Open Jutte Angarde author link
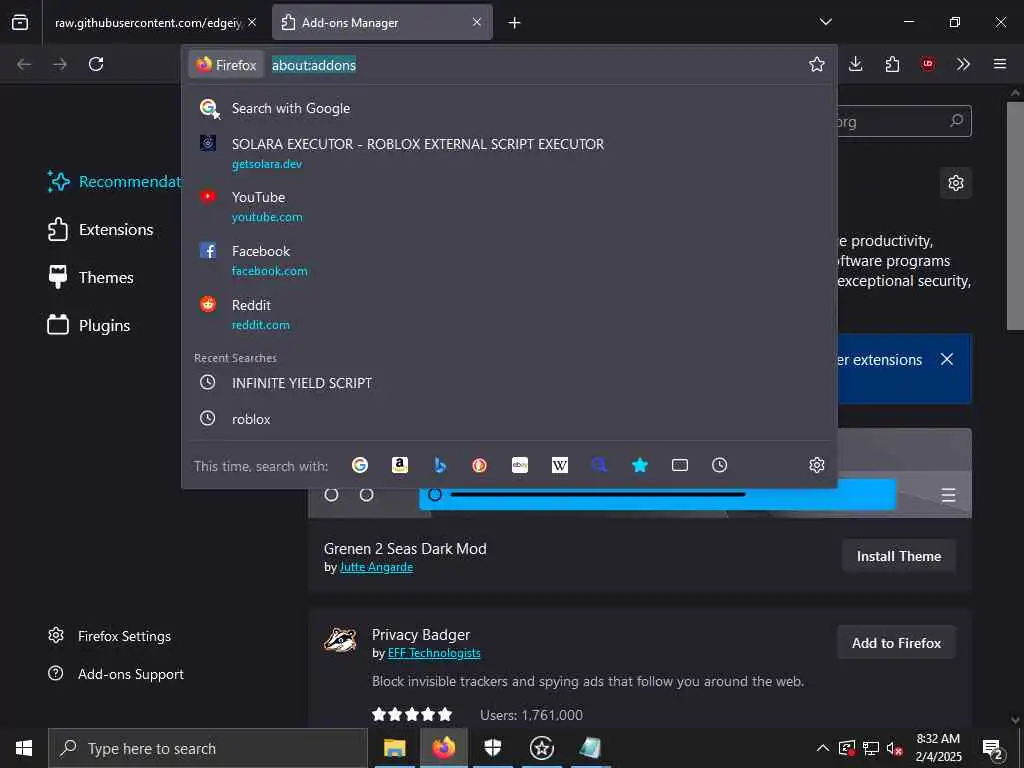The height and width of the screenshot is (768, 1024). [376, 567]
